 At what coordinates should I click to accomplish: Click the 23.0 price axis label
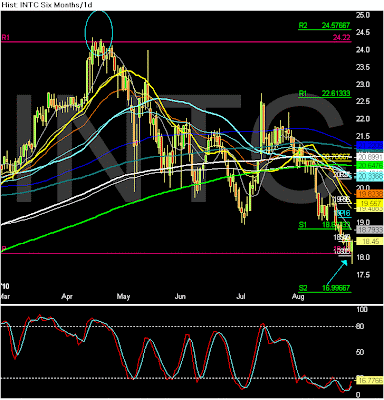363,85
